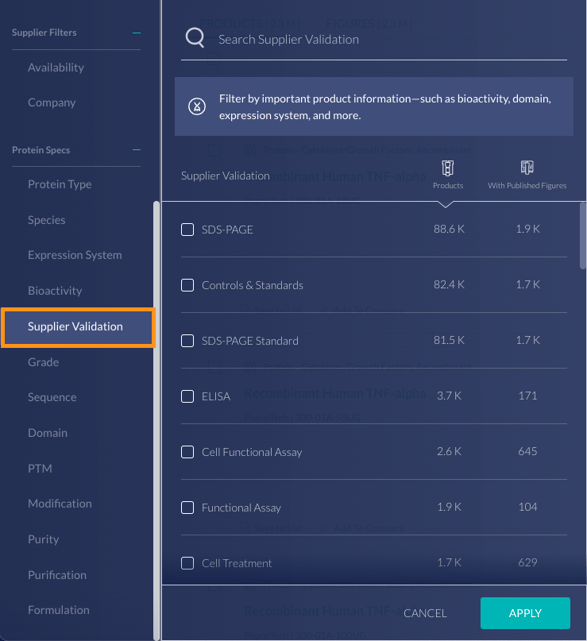Screen dimensions: 587x641
Task: Click the validation list vertical scrollbar
Action: (583, 235)
